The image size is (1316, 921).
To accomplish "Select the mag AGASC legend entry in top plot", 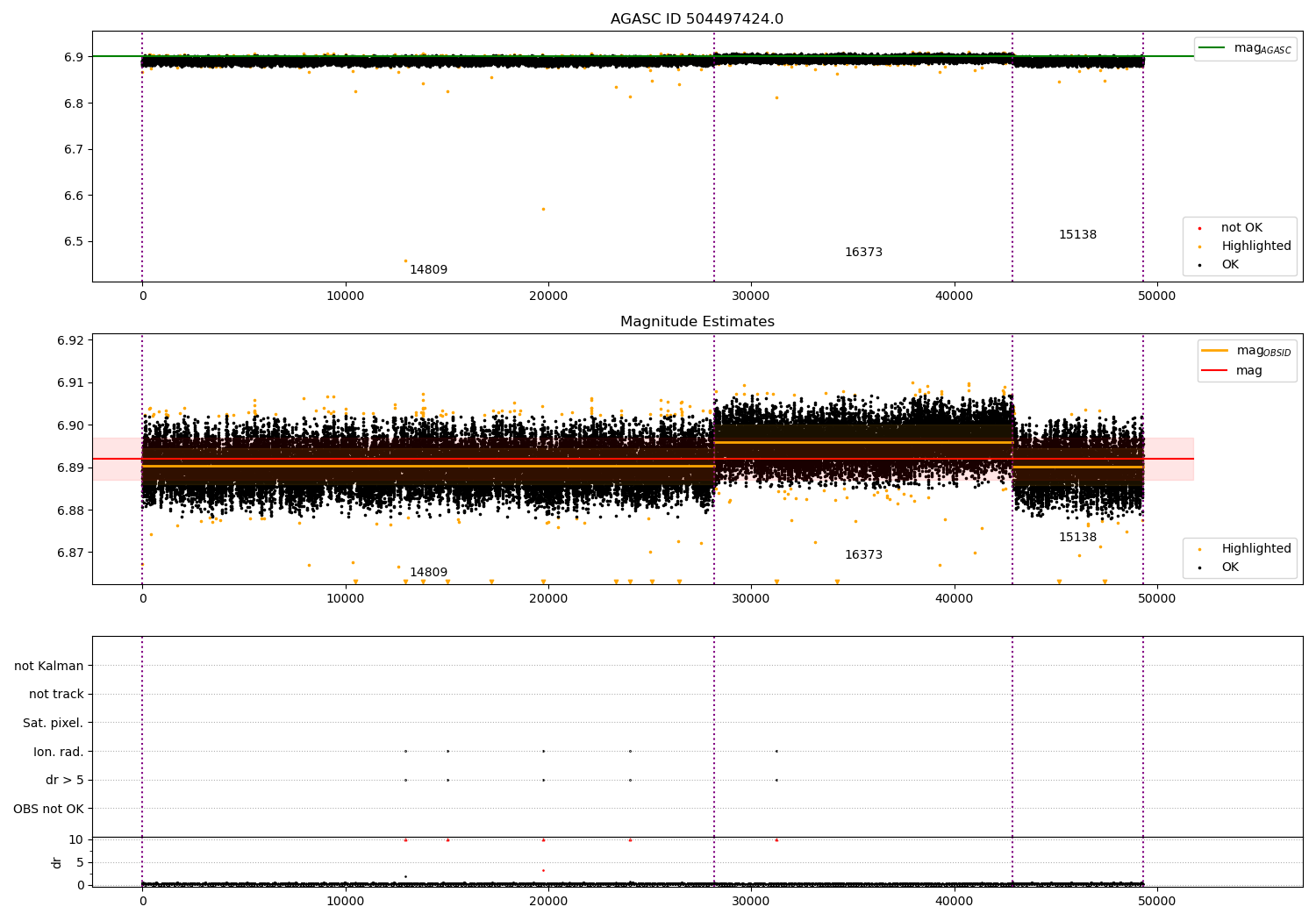I will click(1245, 48).
